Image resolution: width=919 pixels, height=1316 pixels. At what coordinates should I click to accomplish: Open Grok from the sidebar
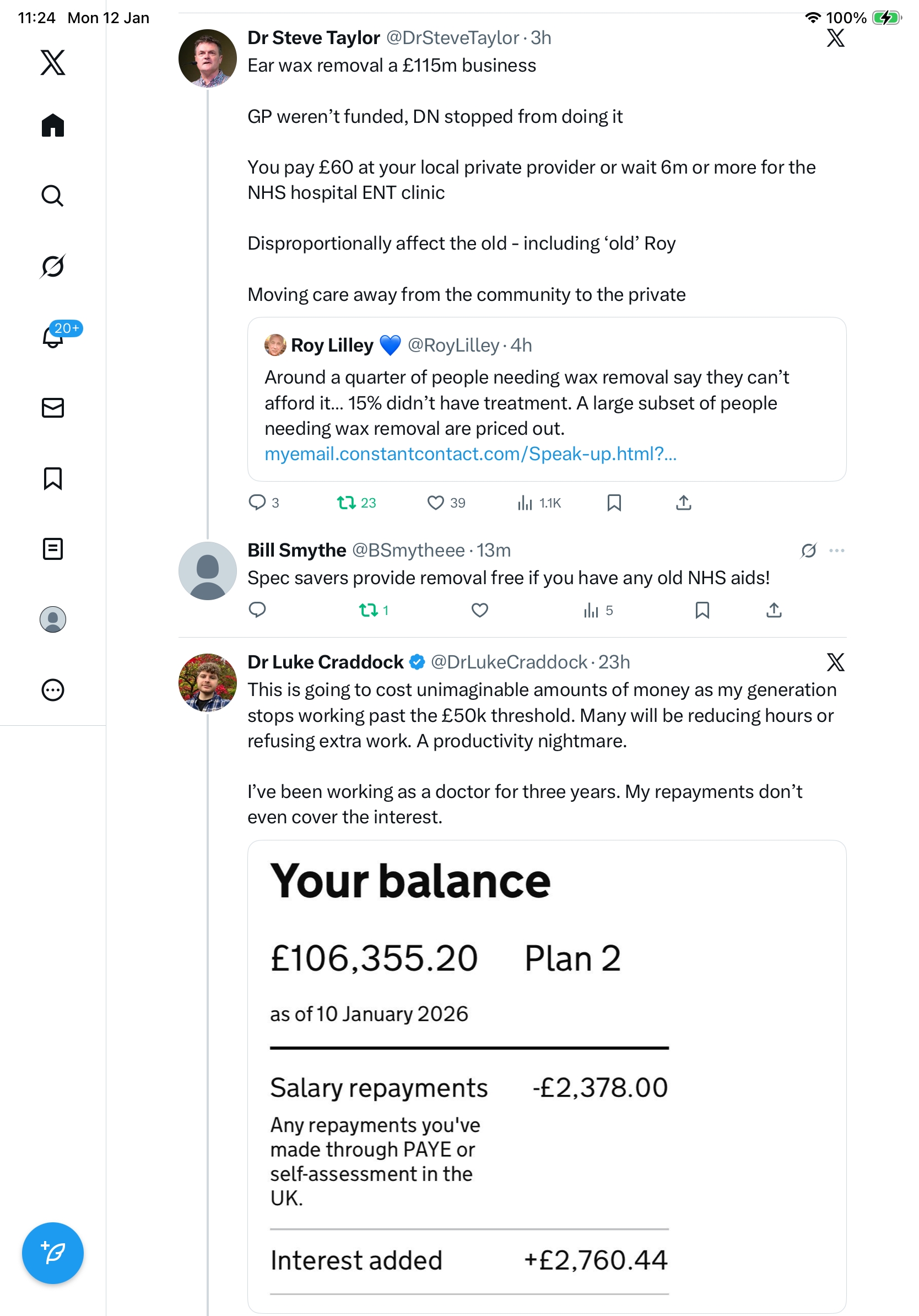coord(53,266)
